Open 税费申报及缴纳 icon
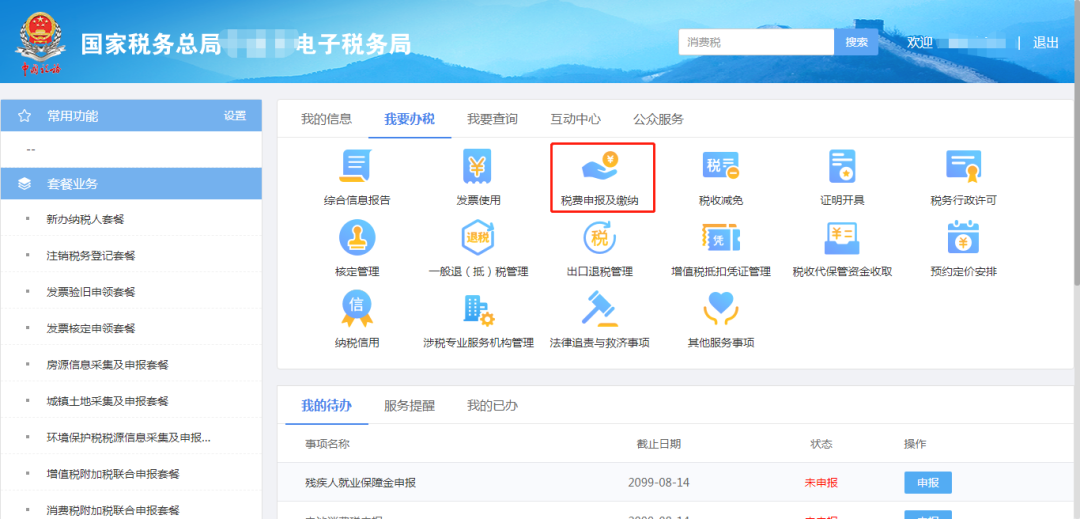The image size is (1080, 519). pyautogui.click(x=599, y=167)
